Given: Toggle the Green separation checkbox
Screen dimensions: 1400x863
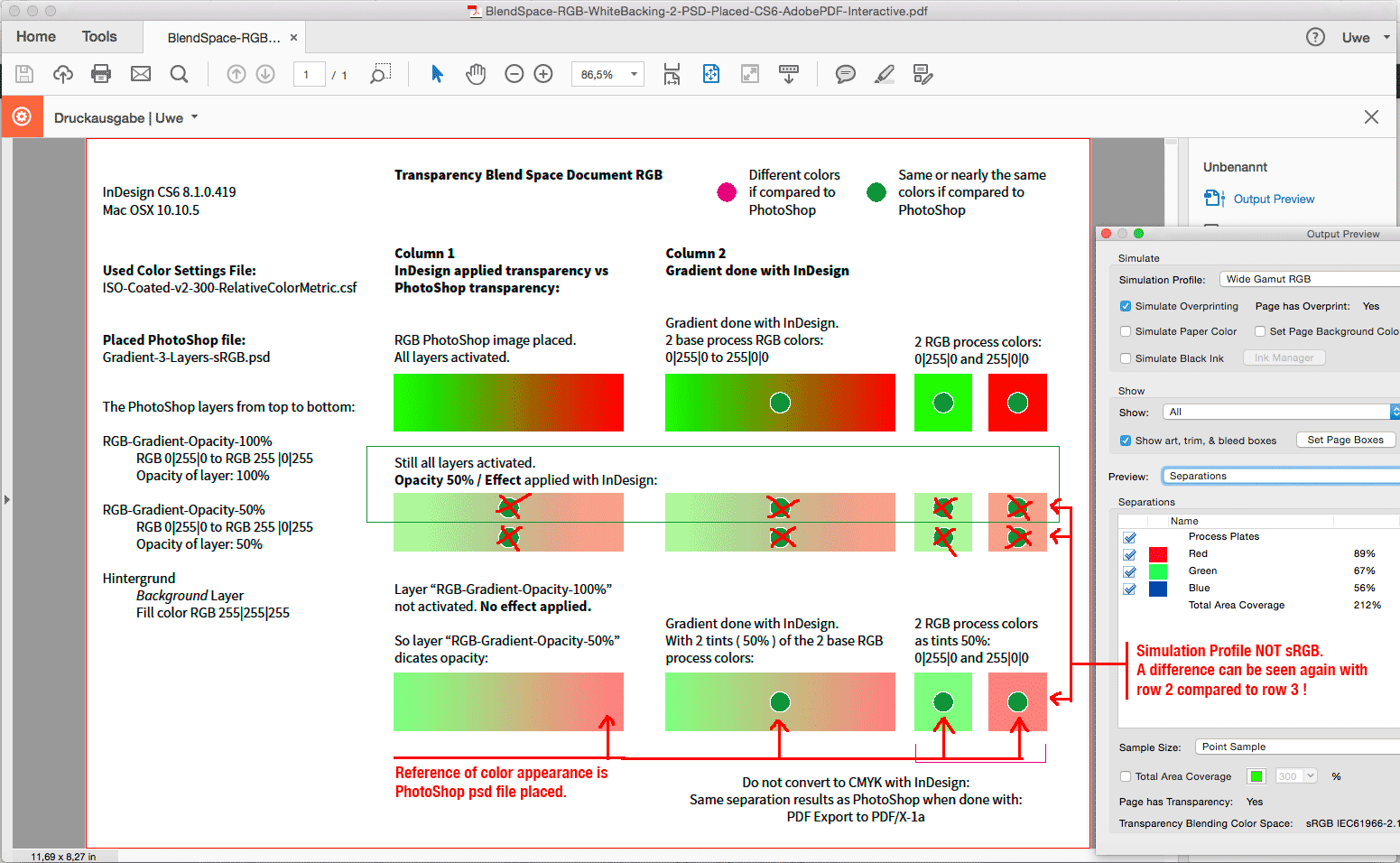Looking at the screenshot, I should (x=1129, y=571).
